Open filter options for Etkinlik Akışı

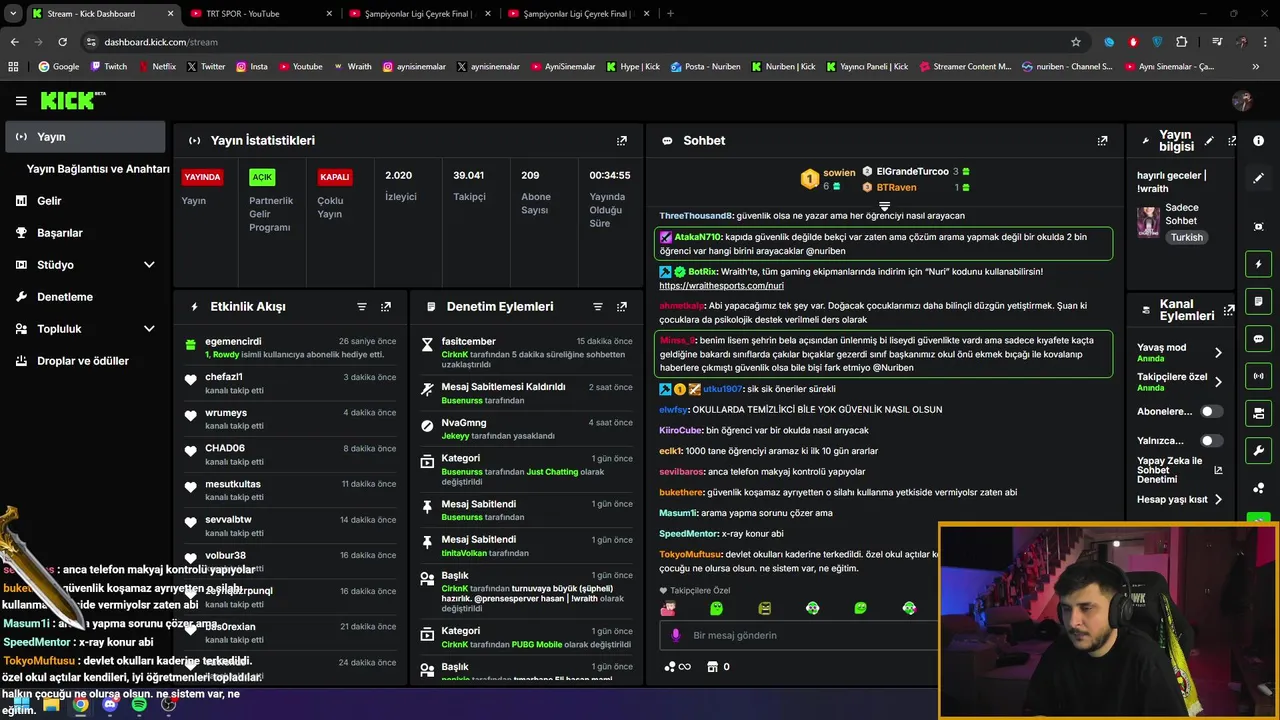click(362, 307)
